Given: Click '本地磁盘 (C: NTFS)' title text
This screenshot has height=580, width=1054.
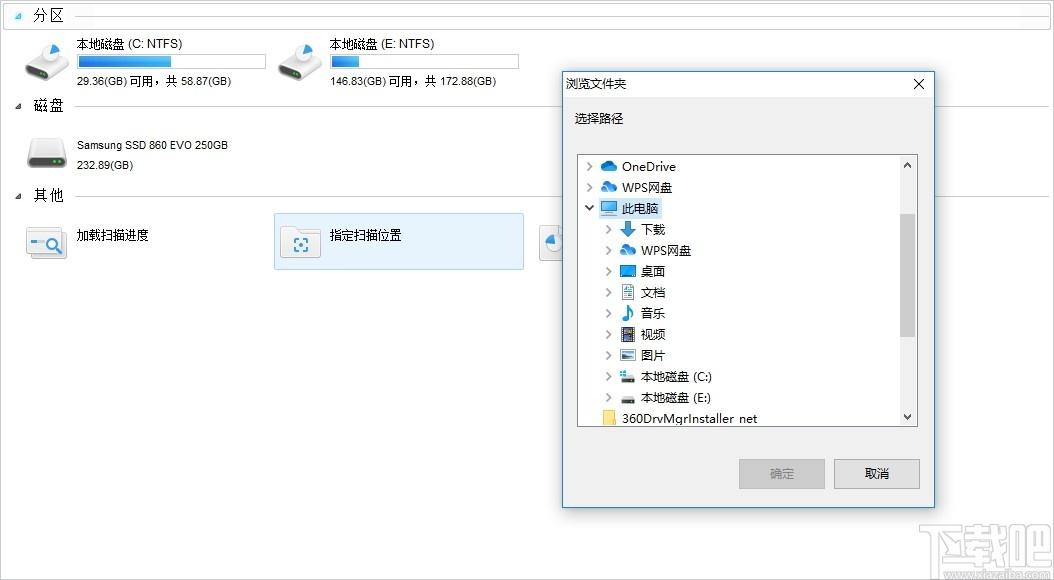Looking at the screenshot, I should point(129,44).
